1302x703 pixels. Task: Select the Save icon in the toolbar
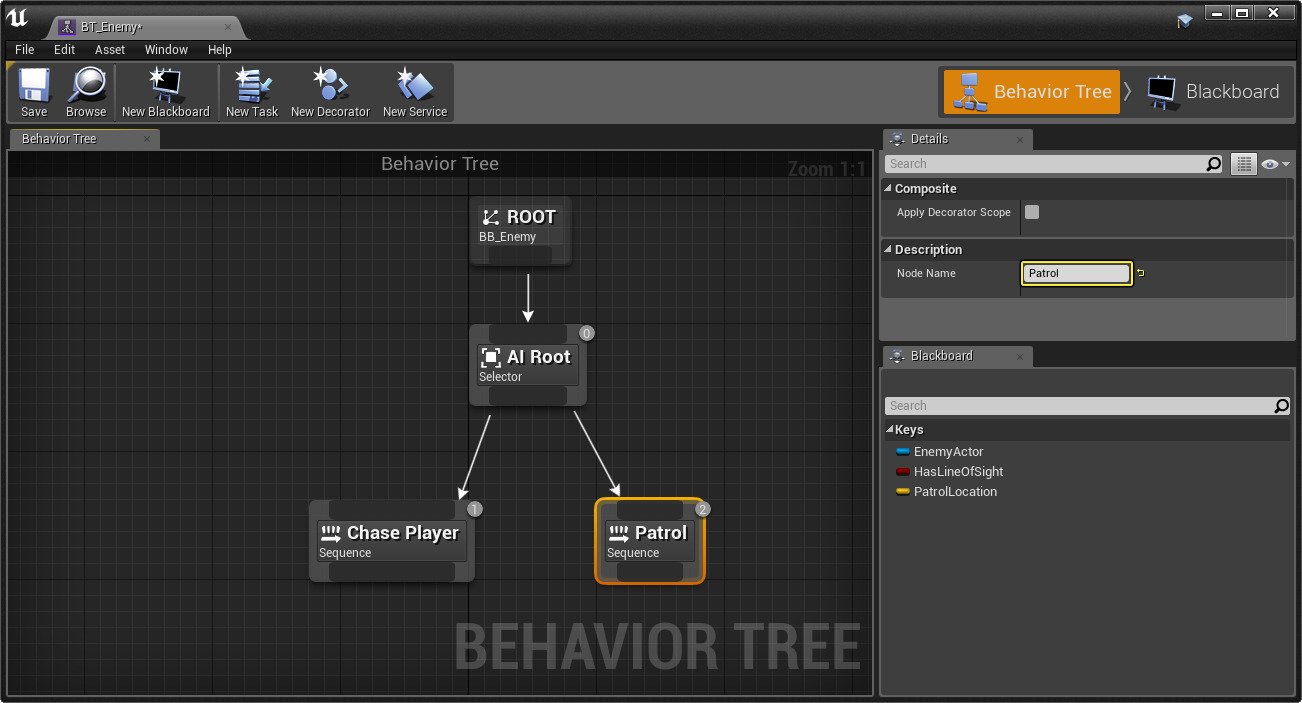tap(33, 92)
